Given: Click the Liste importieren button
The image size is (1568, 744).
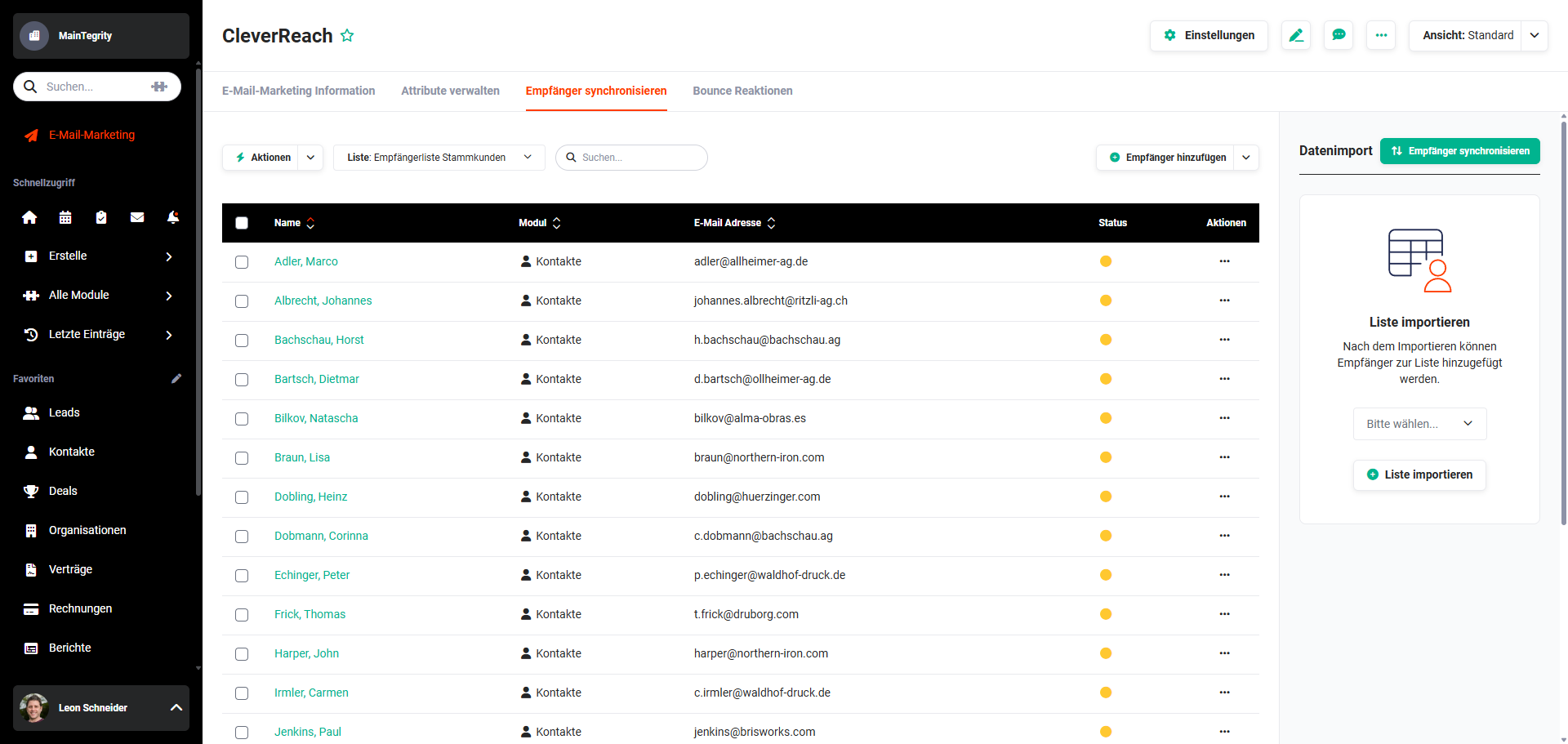Looking at the screenshot, I should tap(1419, 474).
